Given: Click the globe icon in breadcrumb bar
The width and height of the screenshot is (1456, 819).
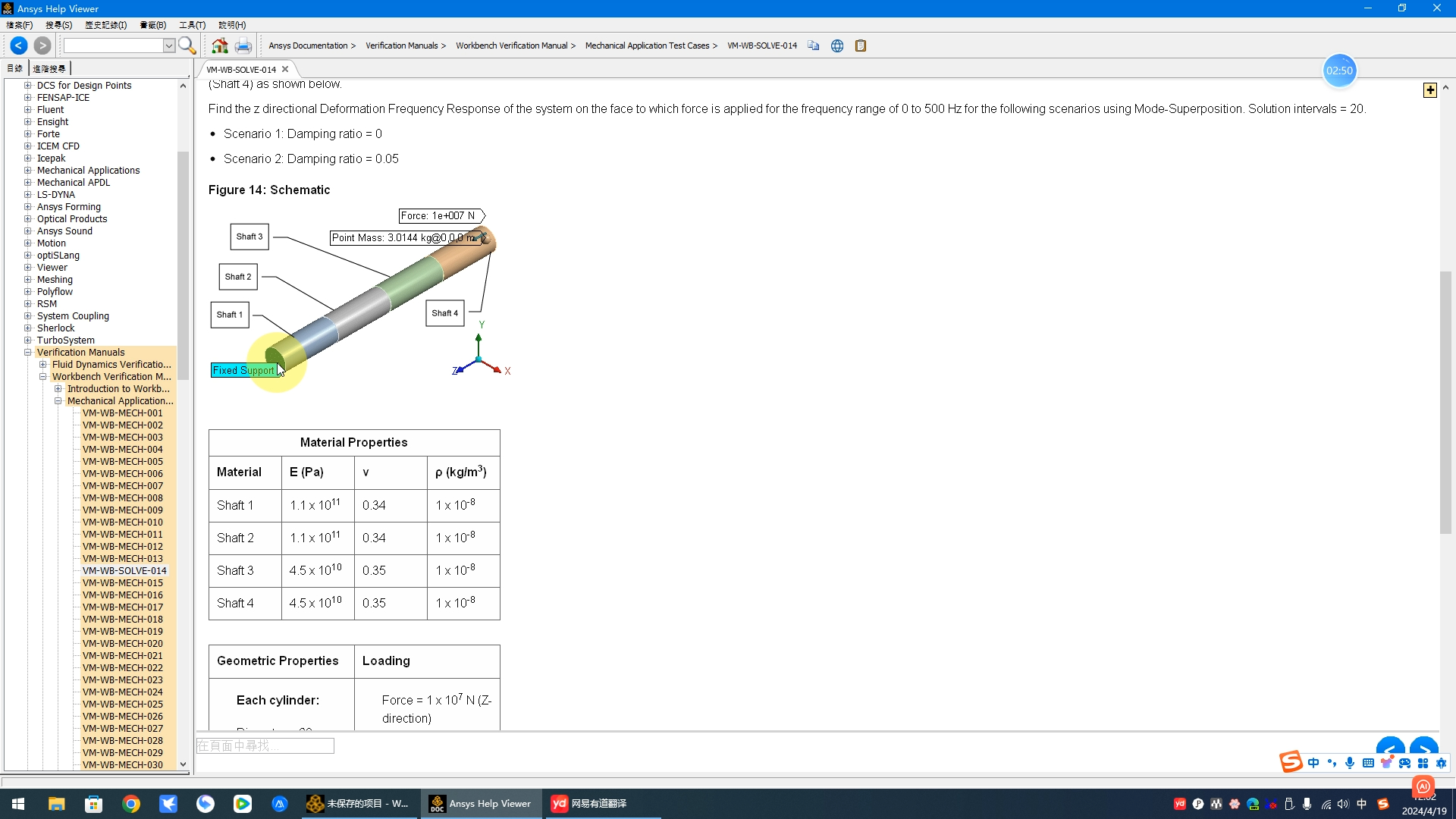Looking at the screenshot, I should coord(837,45).
